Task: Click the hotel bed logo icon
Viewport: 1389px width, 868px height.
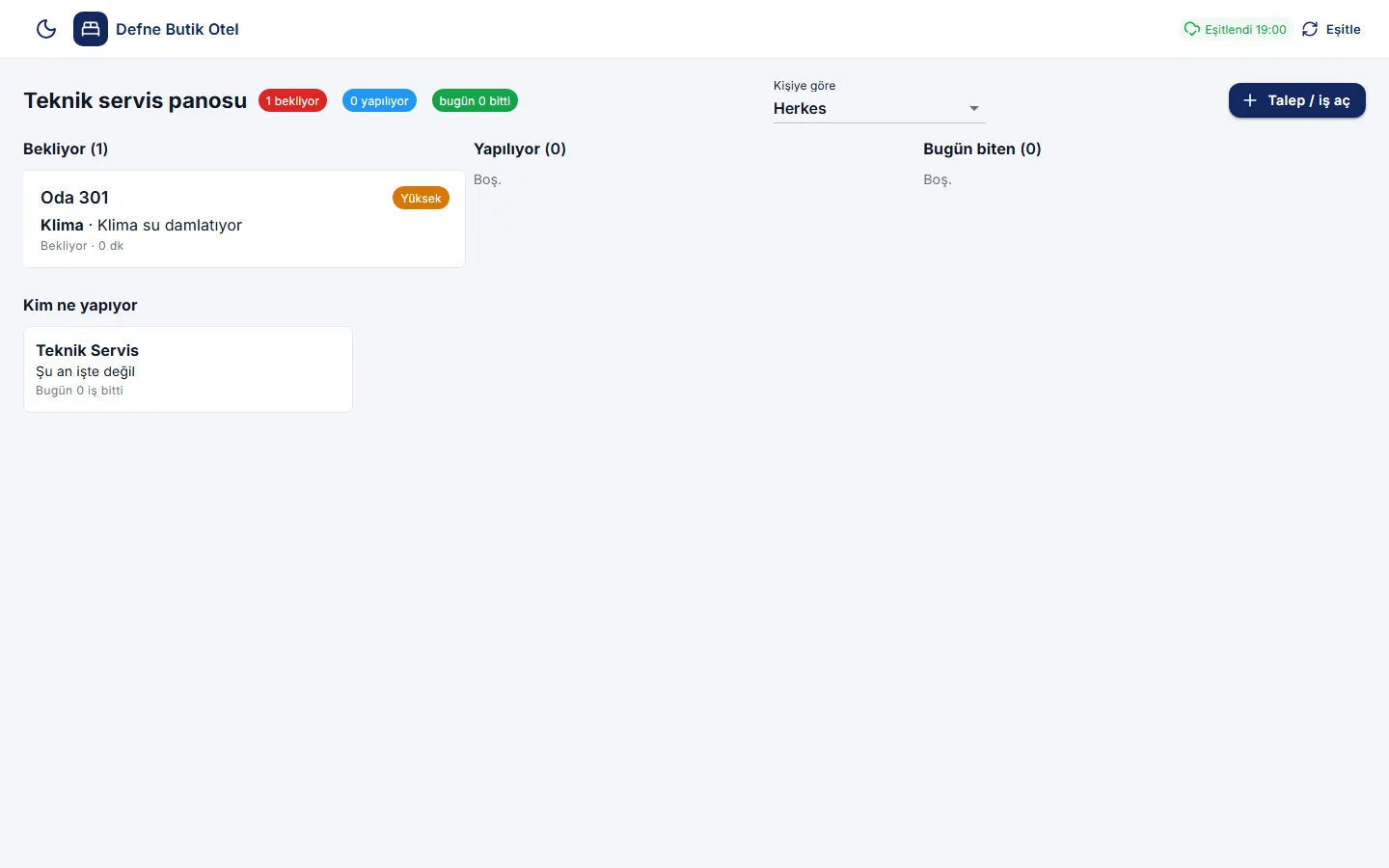Action: [x=91, y=29]
